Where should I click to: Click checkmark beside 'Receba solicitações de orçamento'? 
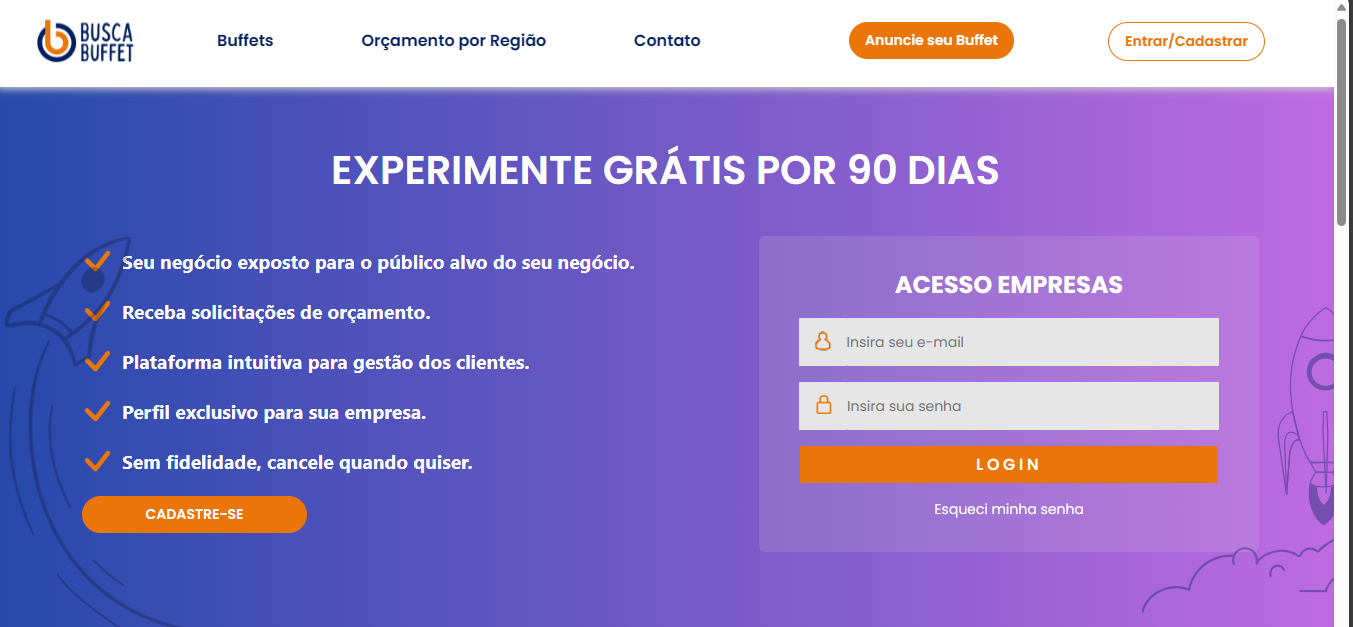click(x=97, y=312)
